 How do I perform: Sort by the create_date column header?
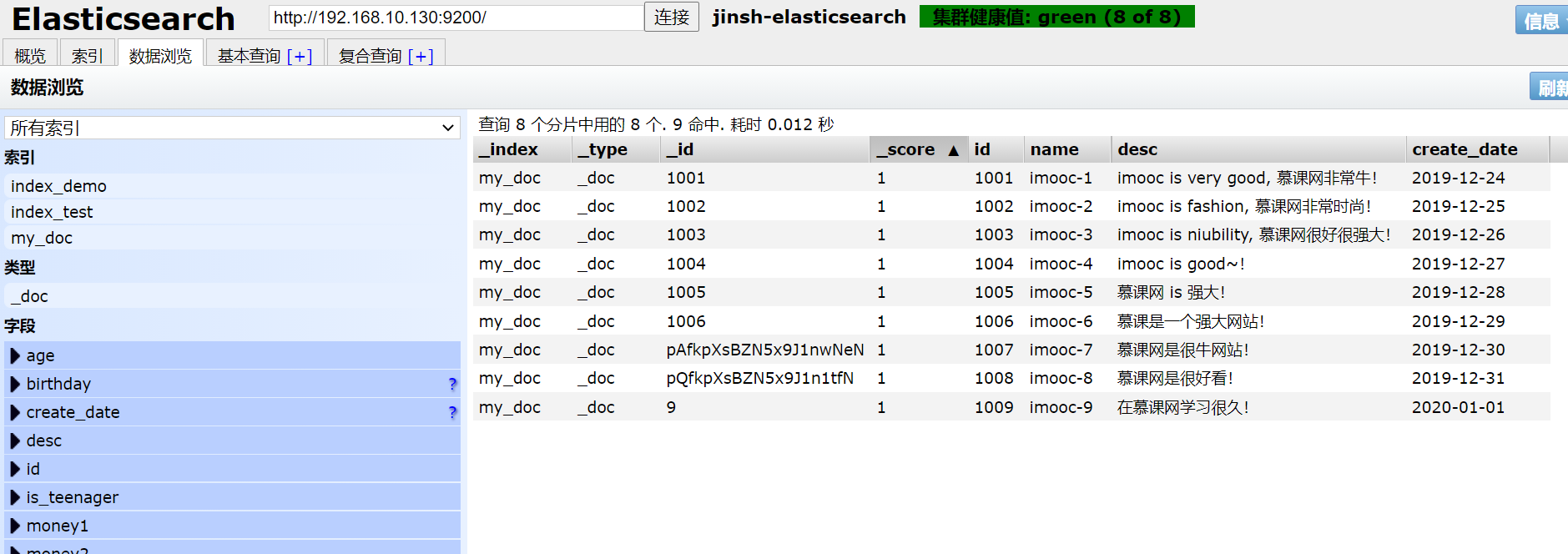click(x=1477, y=149)
